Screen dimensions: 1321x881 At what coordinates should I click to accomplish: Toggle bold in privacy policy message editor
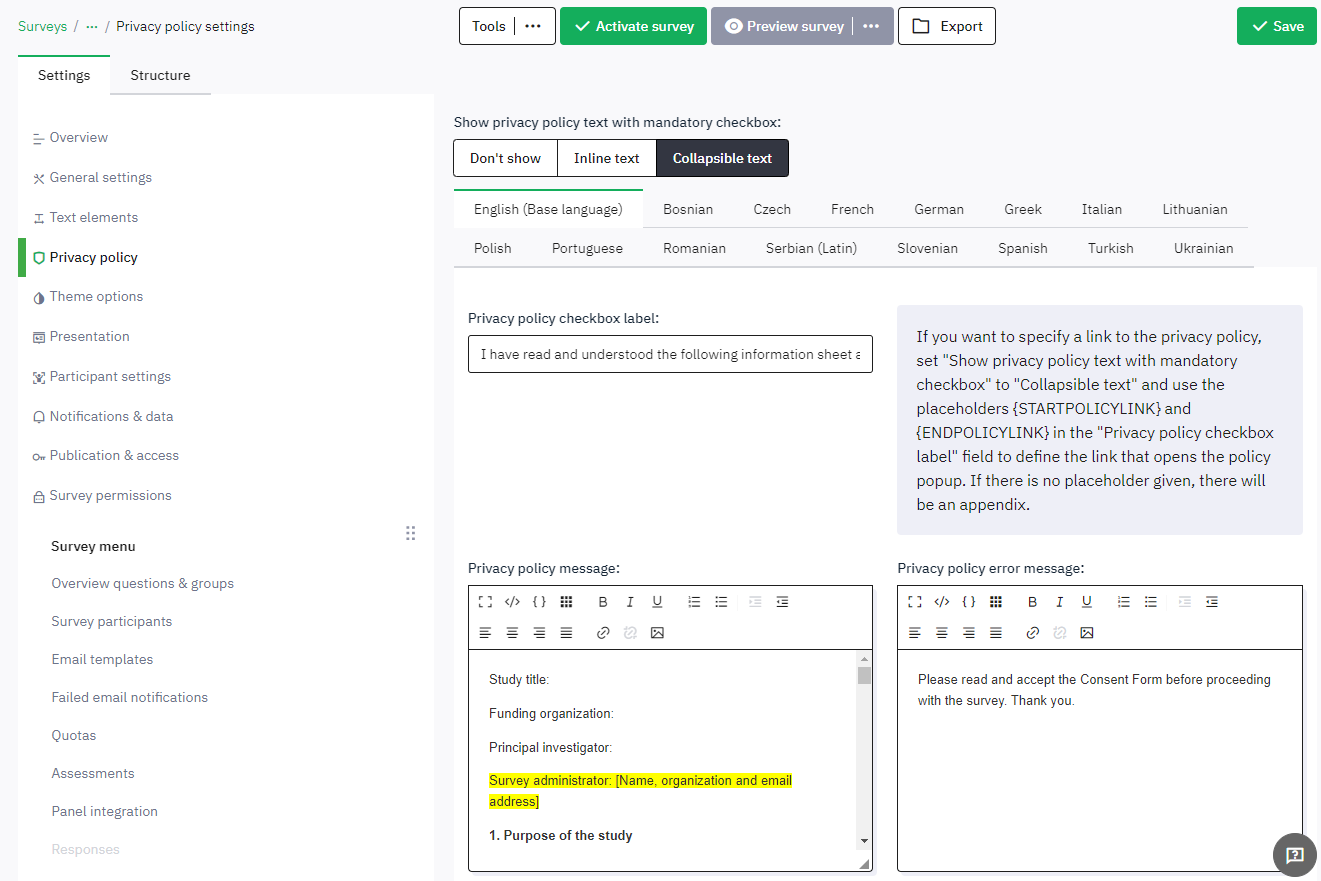pos(603,602)
